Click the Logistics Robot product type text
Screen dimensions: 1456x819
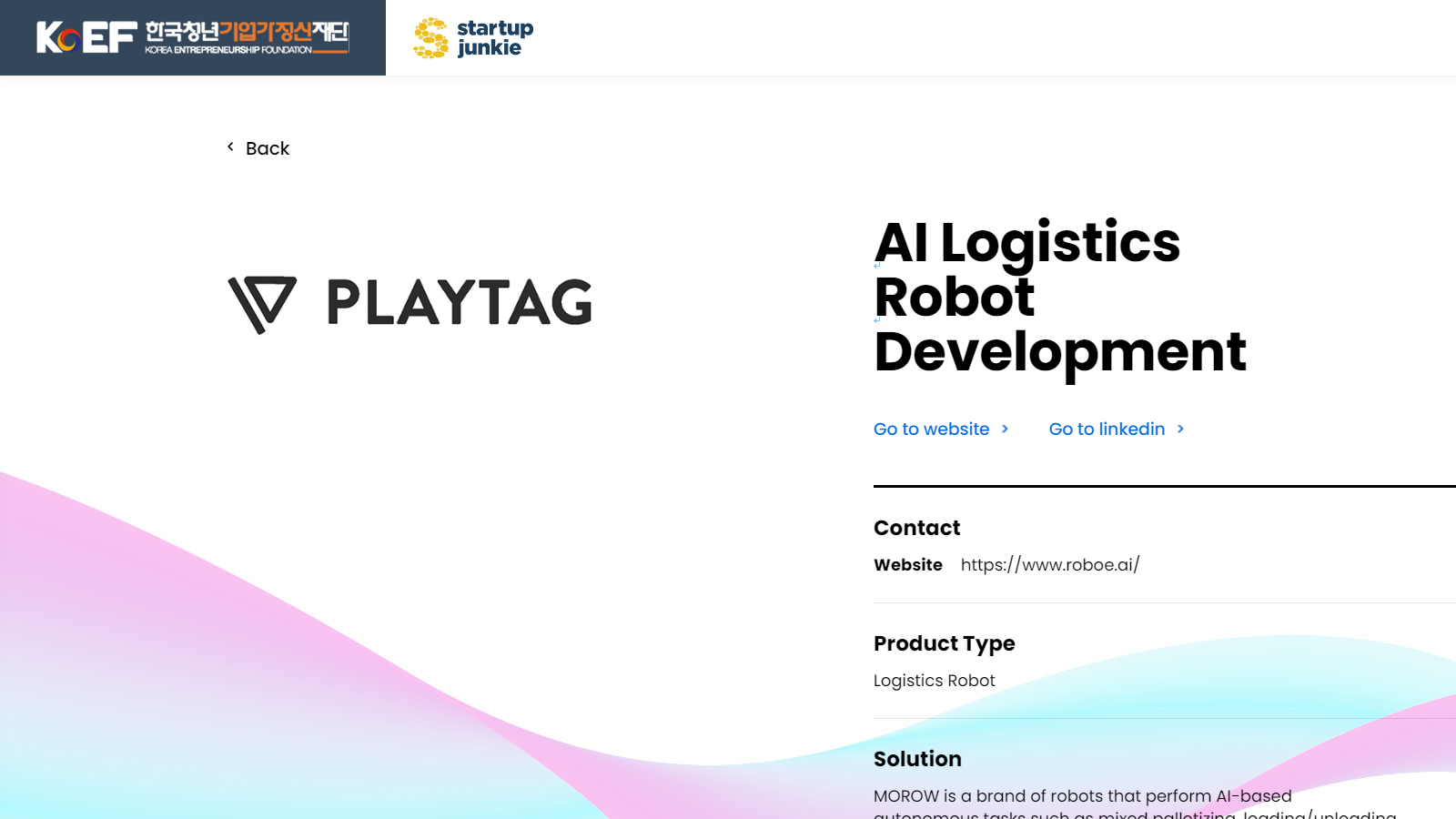(x=934, y=681)
